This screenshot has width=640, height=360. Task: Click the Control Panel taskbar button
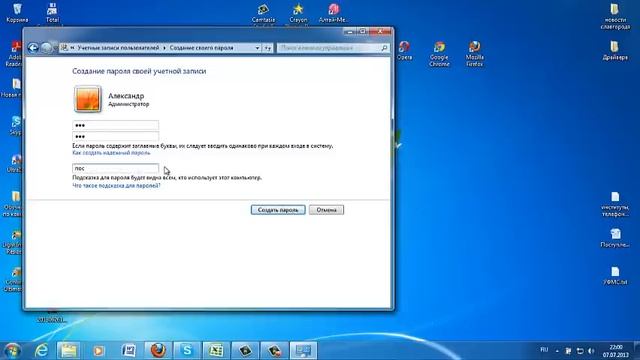point(303,351)
